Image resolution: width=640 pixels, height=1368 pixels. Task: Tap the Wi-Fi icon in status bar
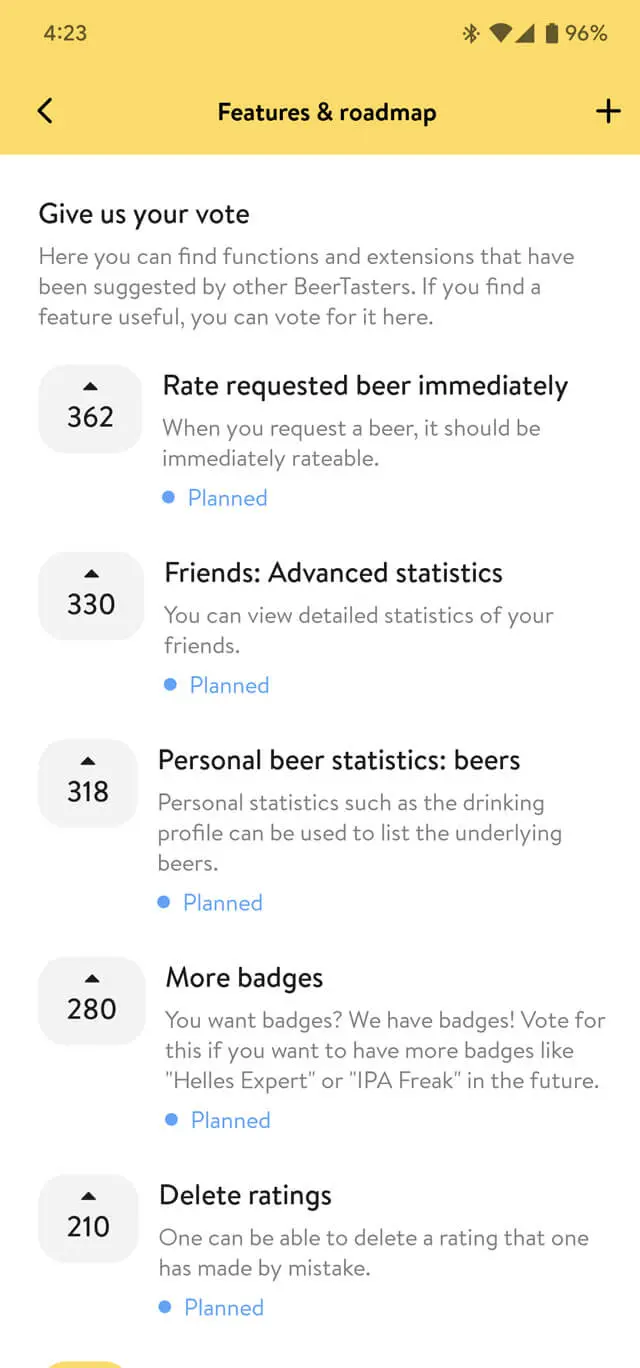pyautogui.click(x=500, y=34)
